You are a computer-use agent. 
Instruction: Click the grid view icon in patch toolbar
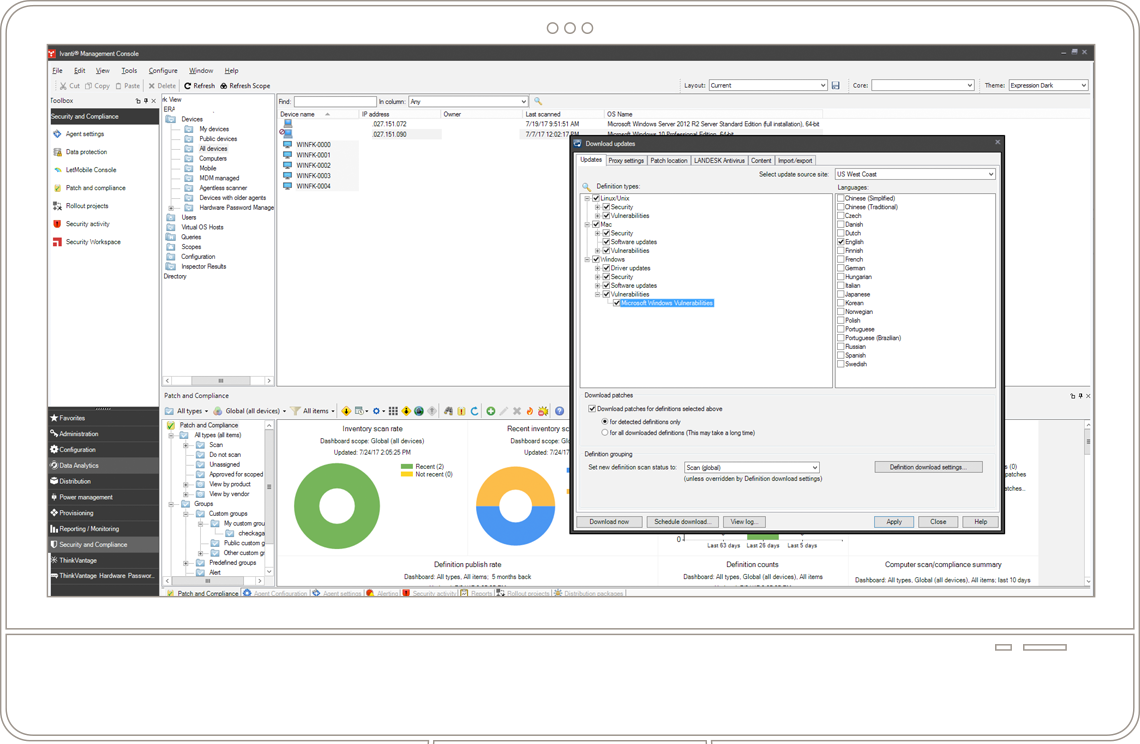tap(393, 411)
